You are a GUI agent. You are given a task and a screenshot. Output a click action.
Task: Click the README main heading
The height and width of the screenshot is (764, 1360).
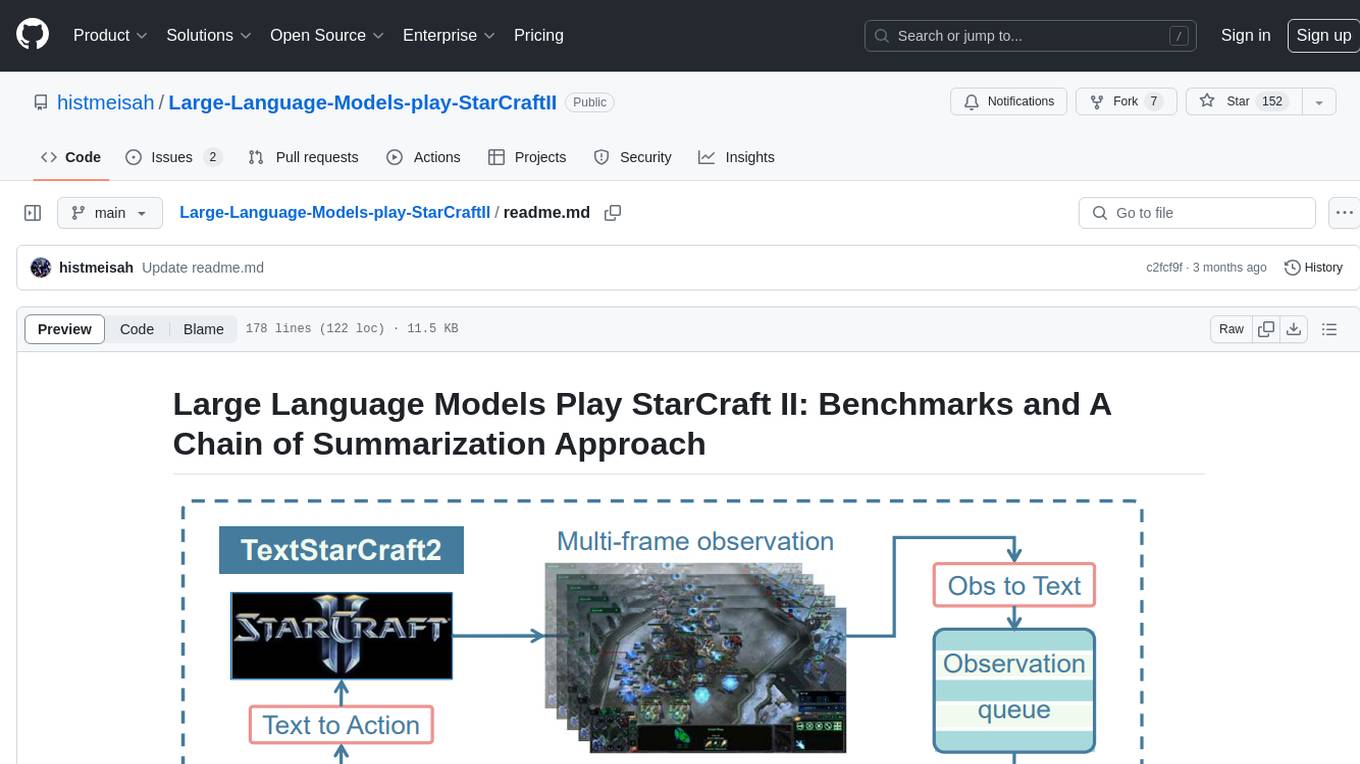pos(642,423)
